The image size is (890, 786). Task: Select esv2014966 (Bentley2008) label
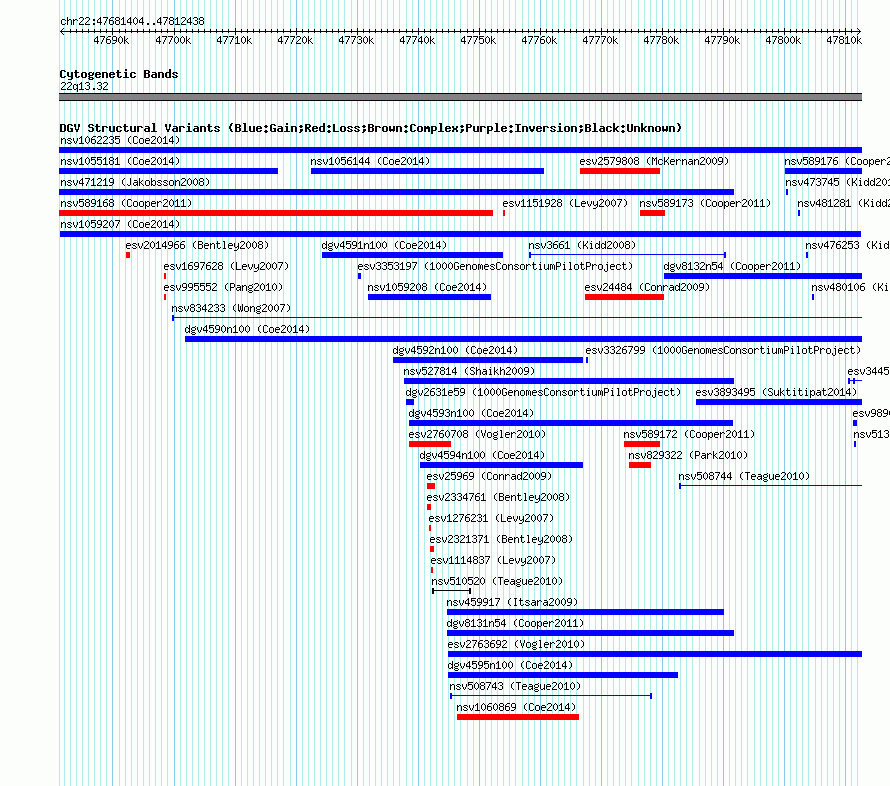[197, 245]
